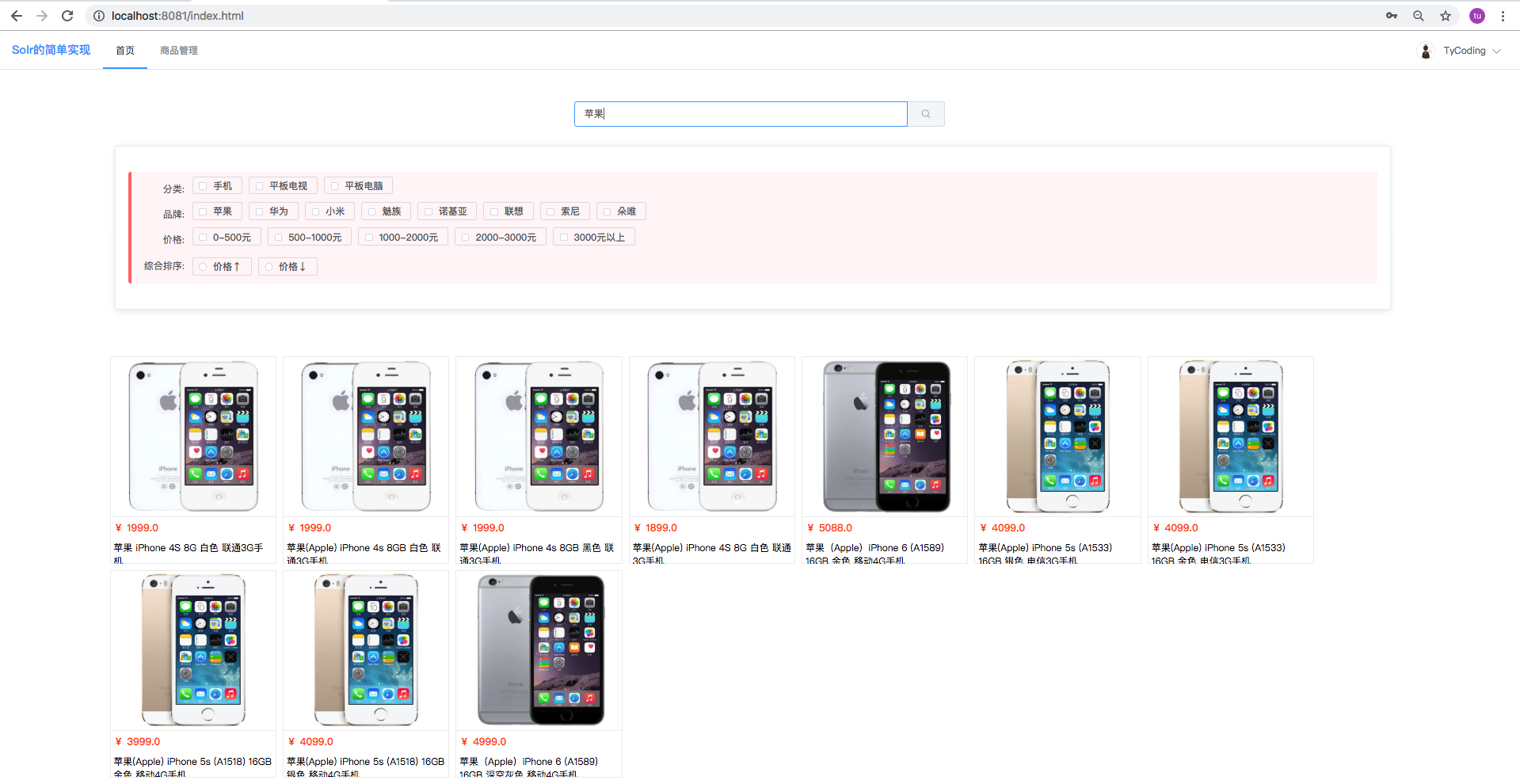This screenshot has width=1520, height=784.
Task: Open the ¥3999.0 iPhone 5s image
Action: 193,650
